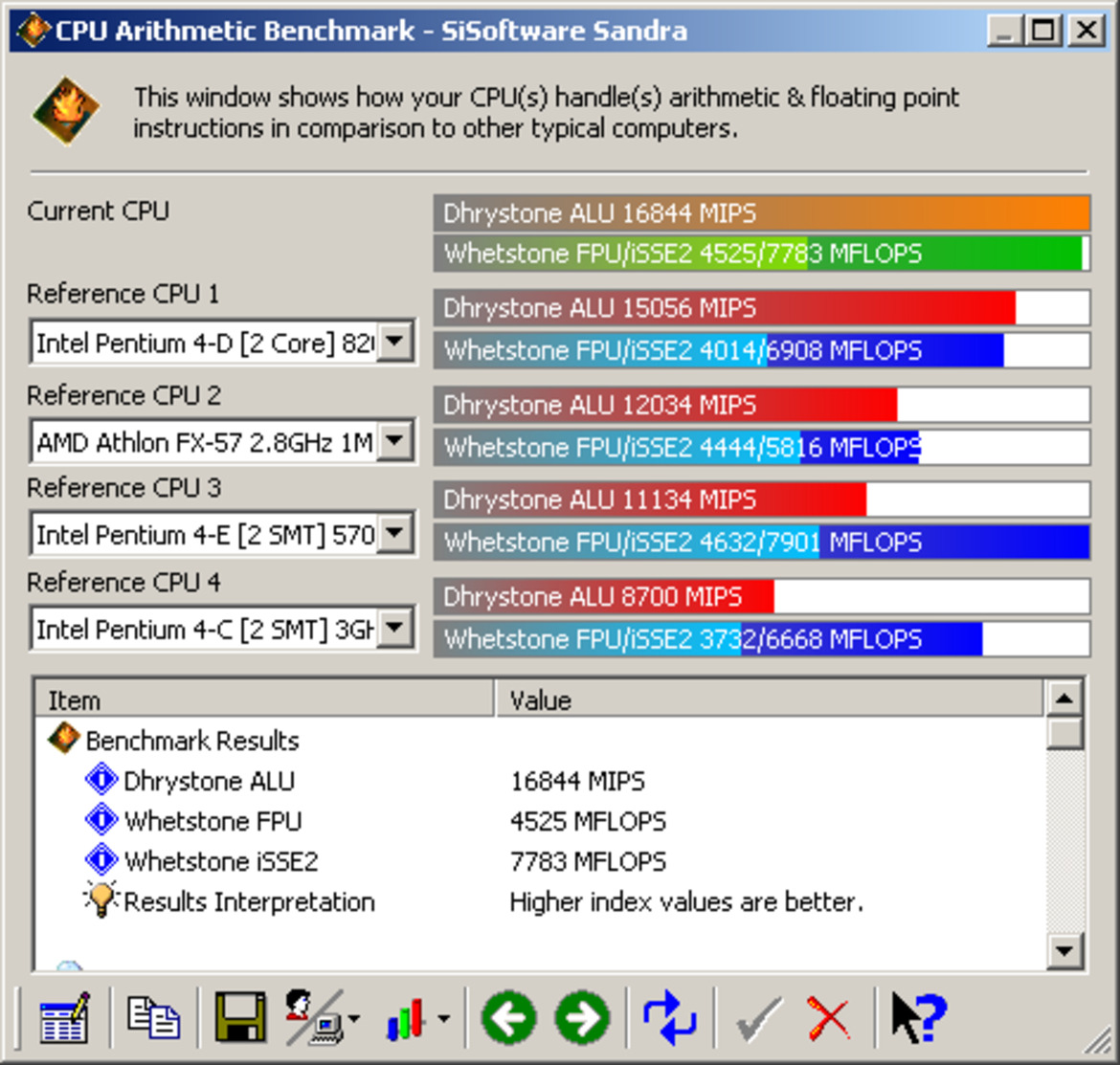
Task: Click the Whetstone 3732/6668 MFLOPS bar
Action: point(761,639)
